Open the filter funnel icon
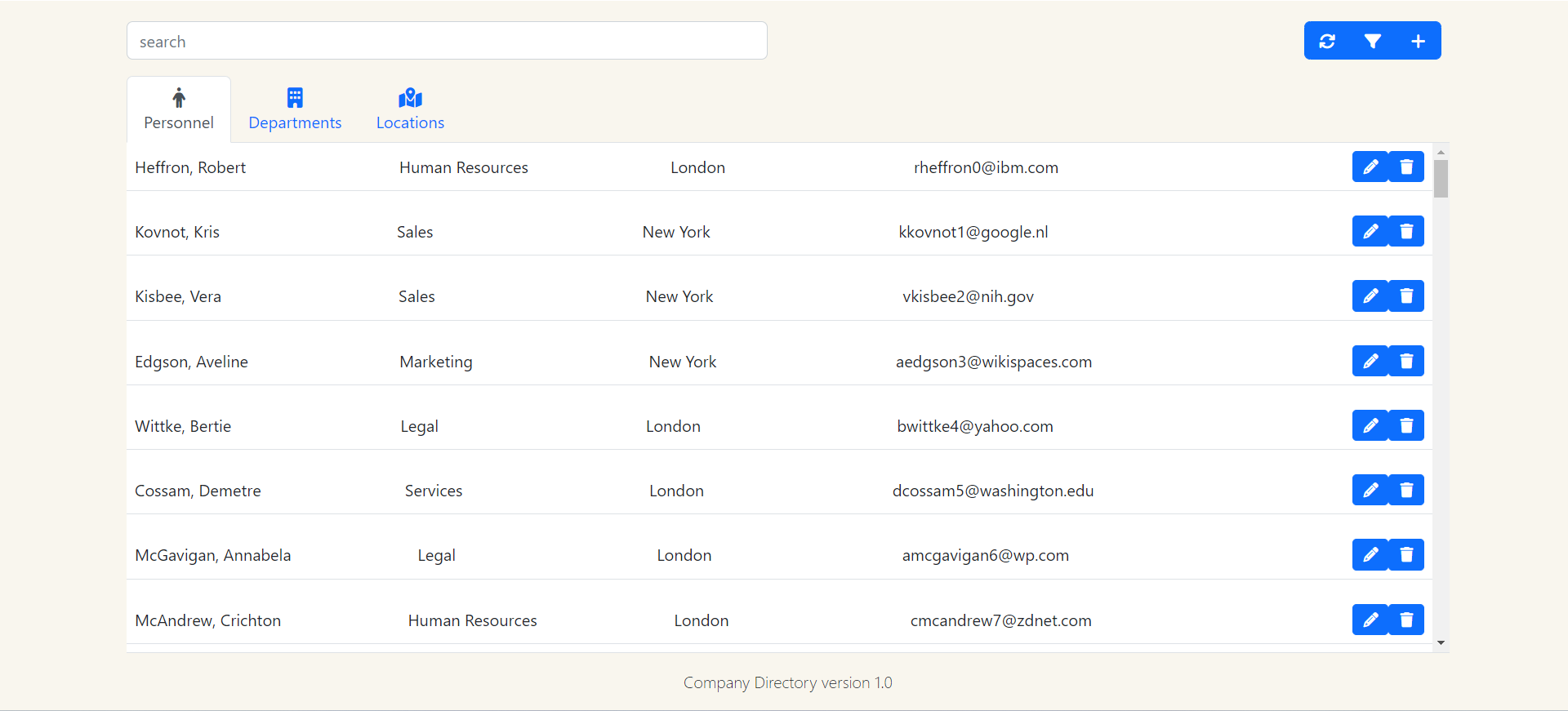1568x711 pixels. (1373, 41)
